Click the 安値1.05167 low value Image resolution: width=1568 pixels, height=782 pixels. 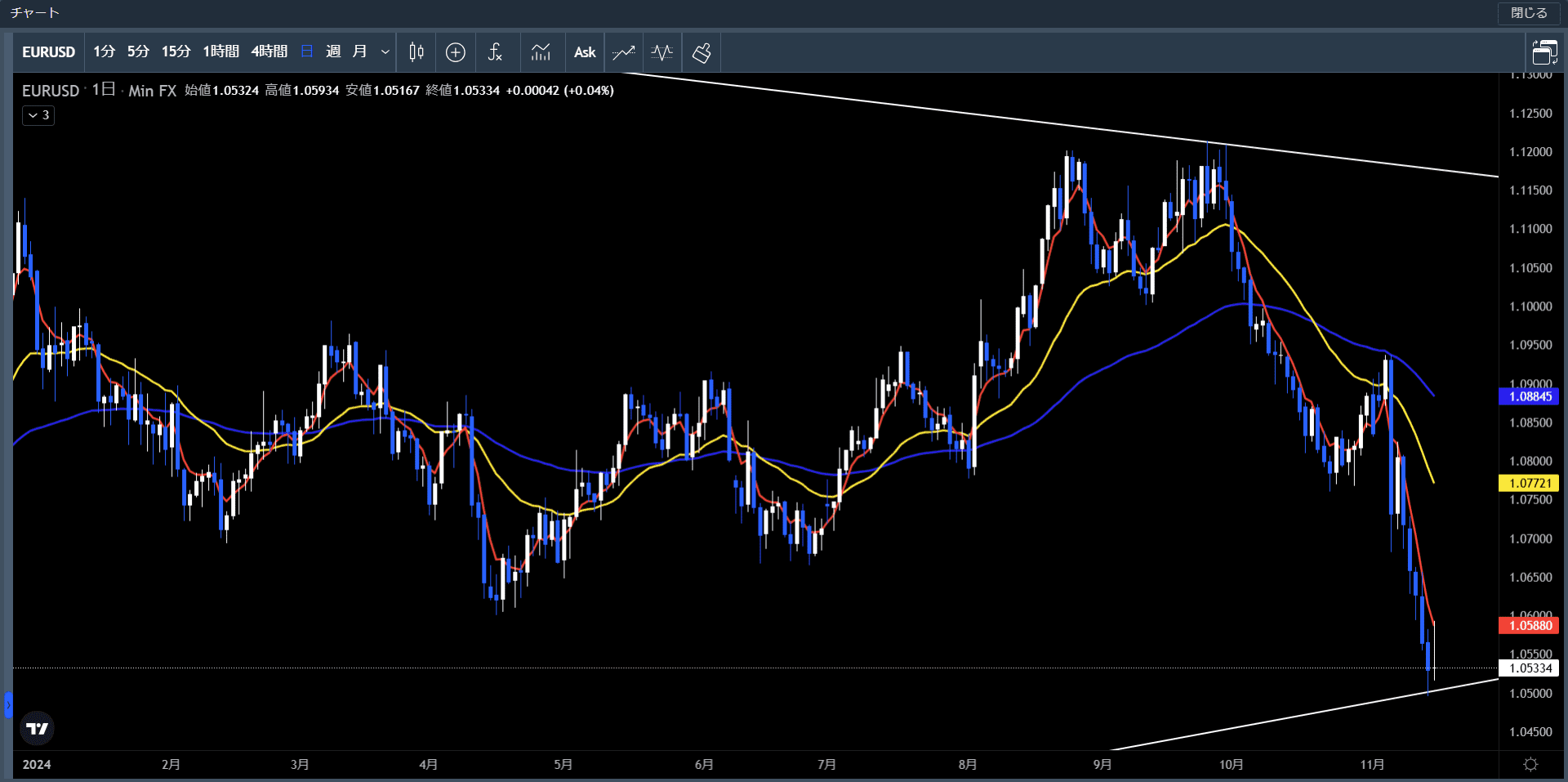(382, 90)
